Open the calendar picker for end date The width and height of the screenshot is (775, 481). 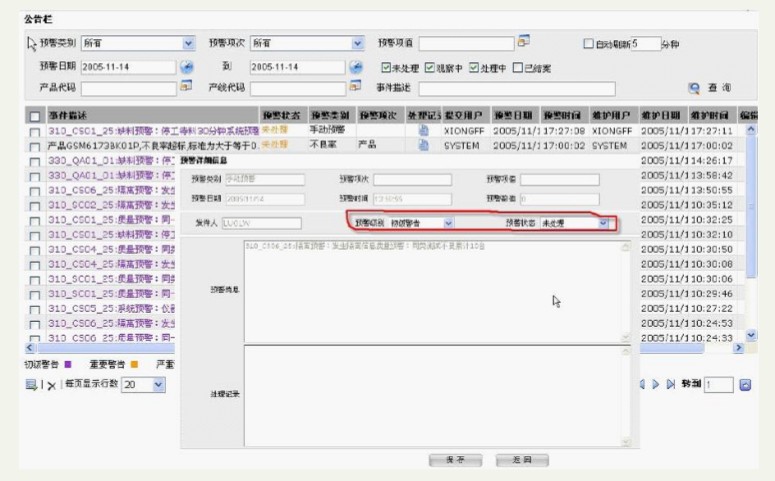(x=356, y=67)
